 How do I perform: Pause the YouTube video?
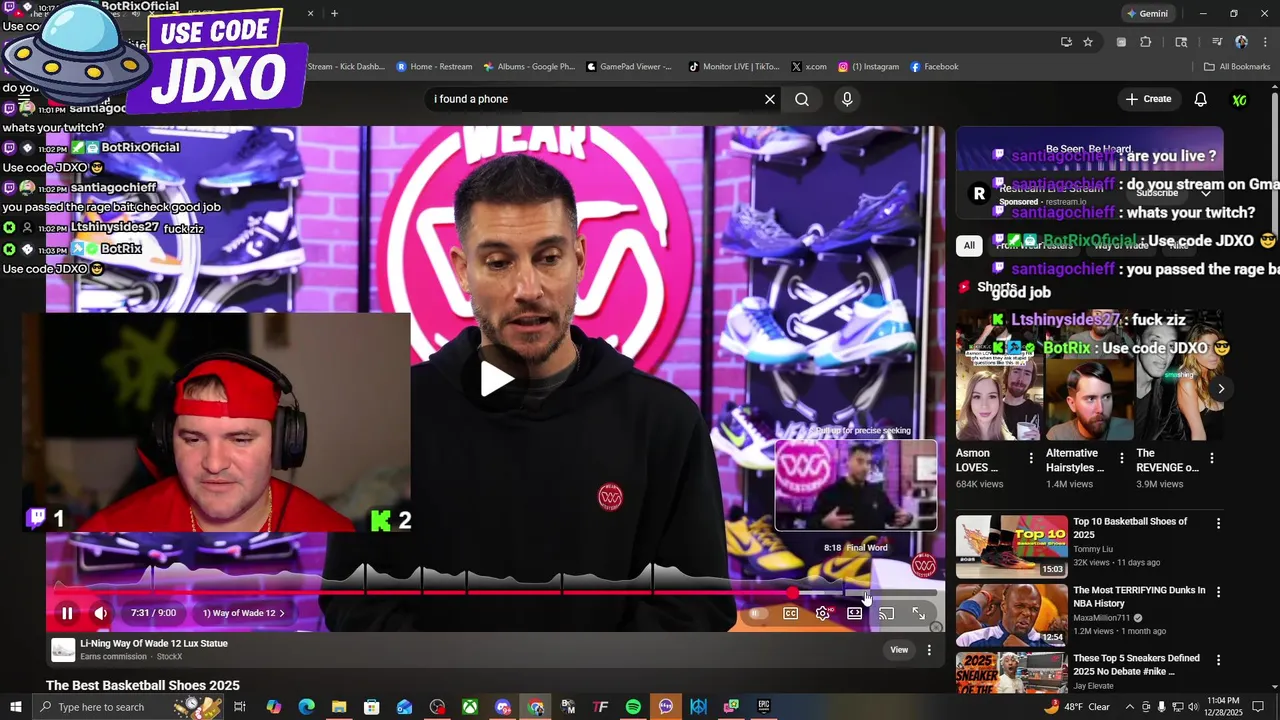point(67,613)
